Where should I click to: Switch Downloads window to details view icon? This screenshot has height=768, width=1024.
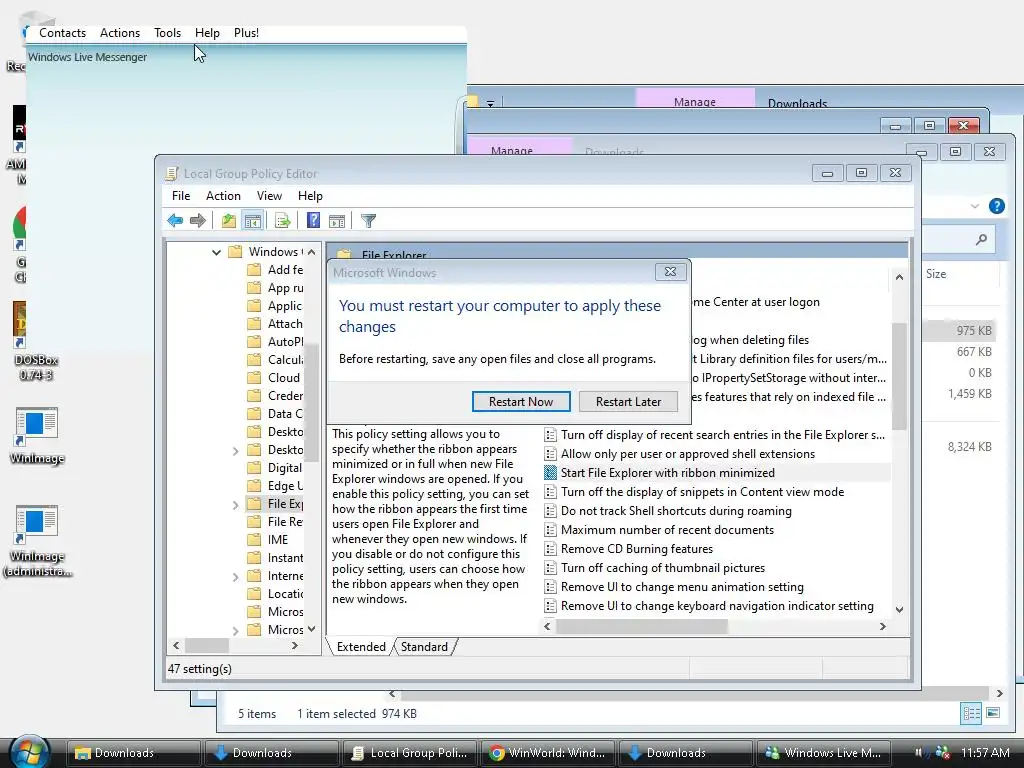click(x=971, y=713)
